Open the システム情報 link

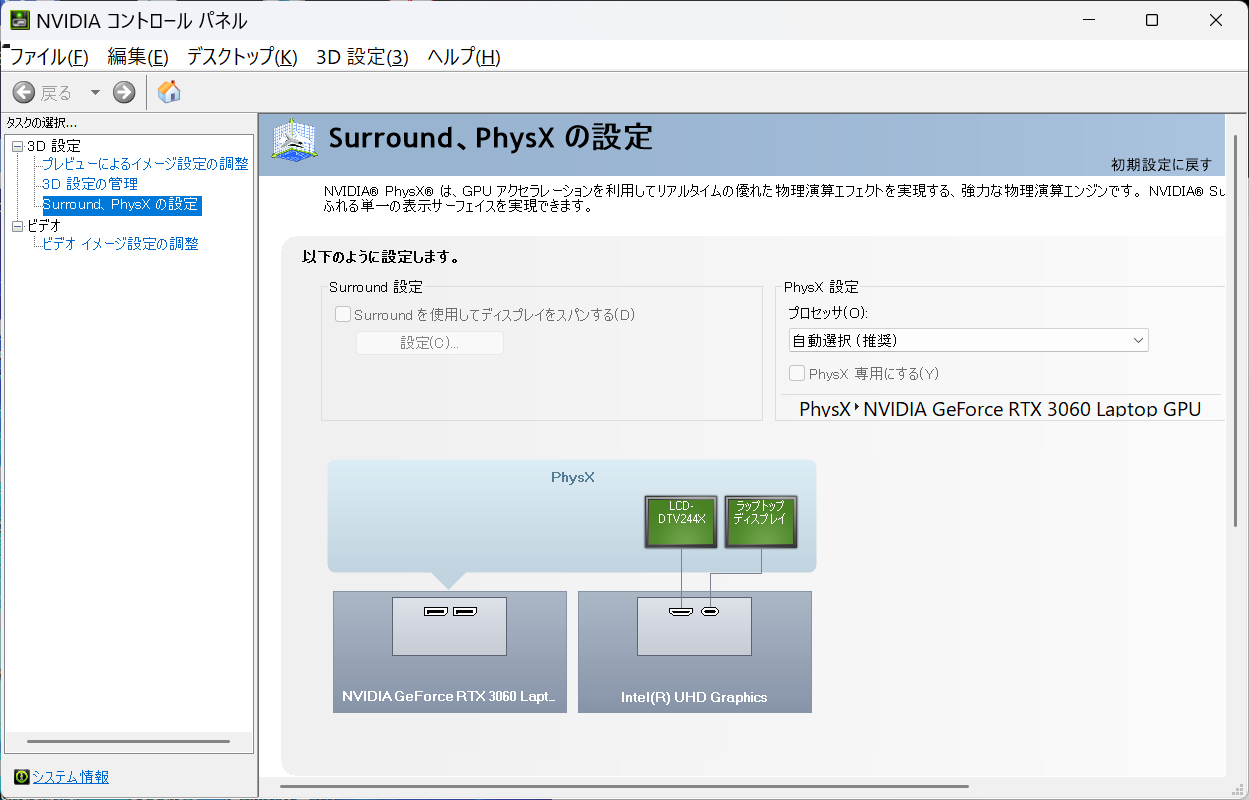point(70,777)
